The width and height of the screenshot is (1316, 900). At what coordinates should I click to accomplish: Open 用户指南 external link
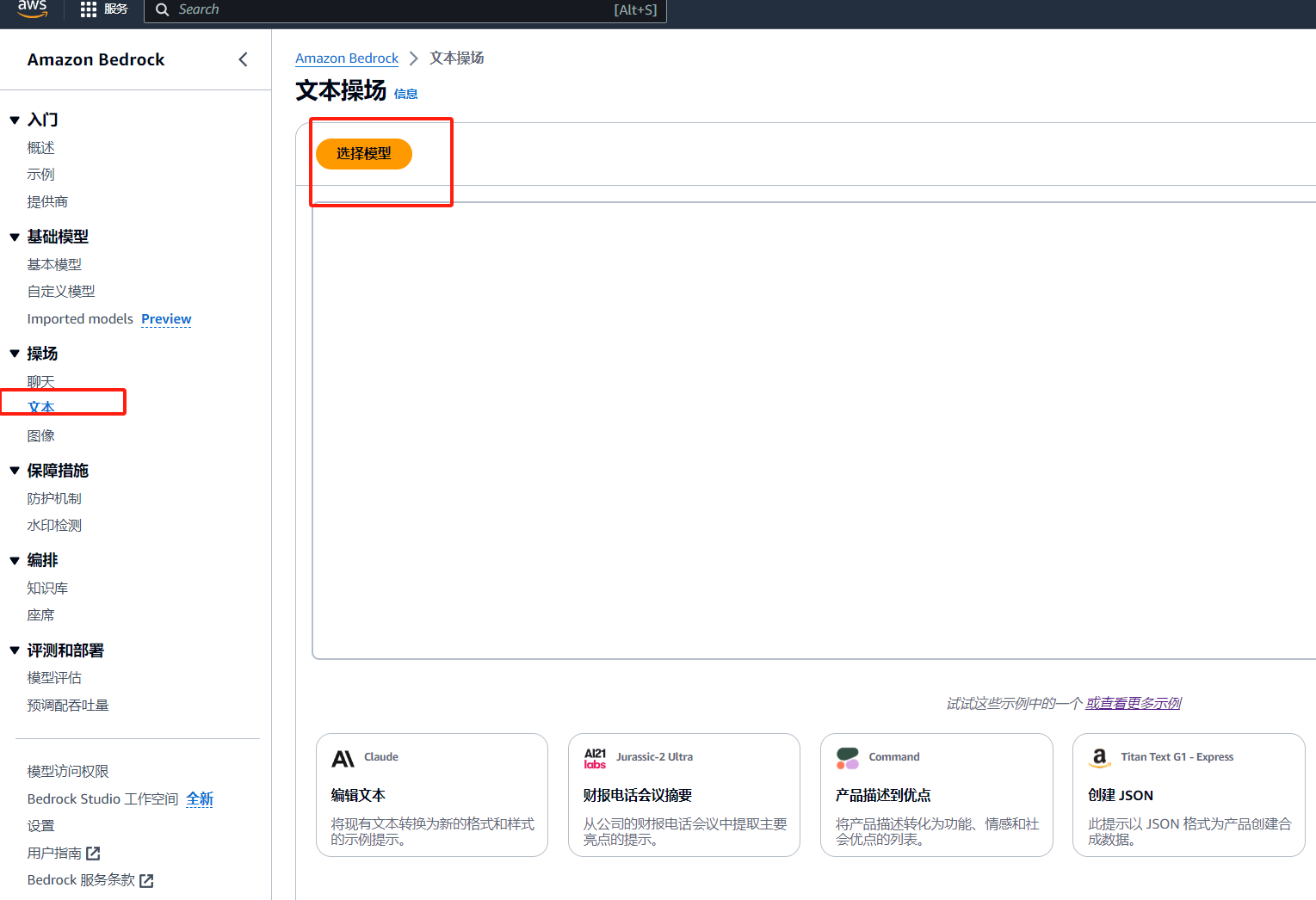(54, 854)
